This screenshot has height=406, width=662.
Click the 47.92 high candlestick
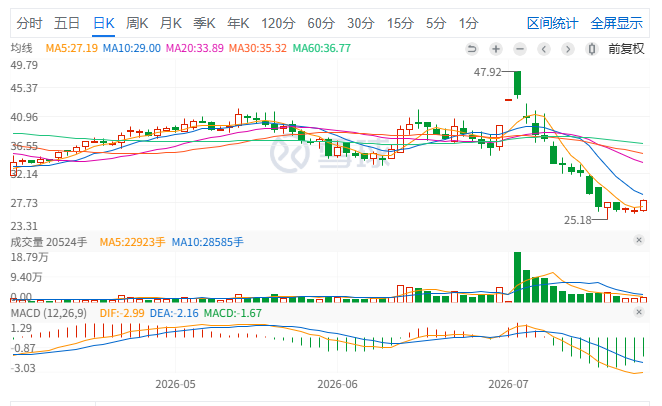tap(517, 84)
